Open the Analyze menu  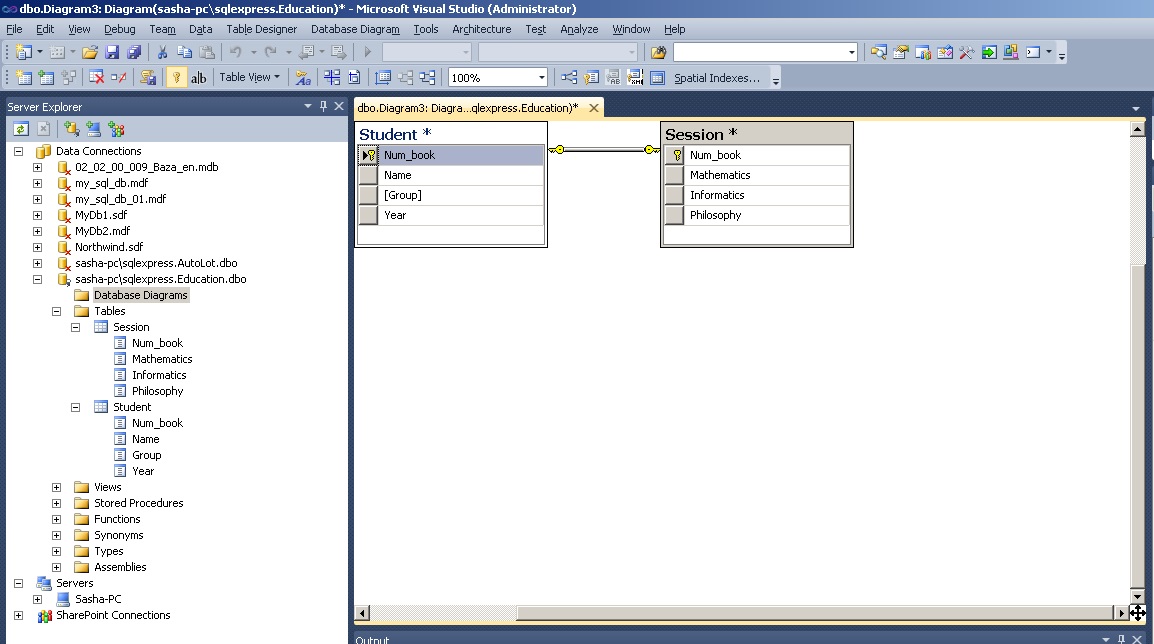click(579, 29)
